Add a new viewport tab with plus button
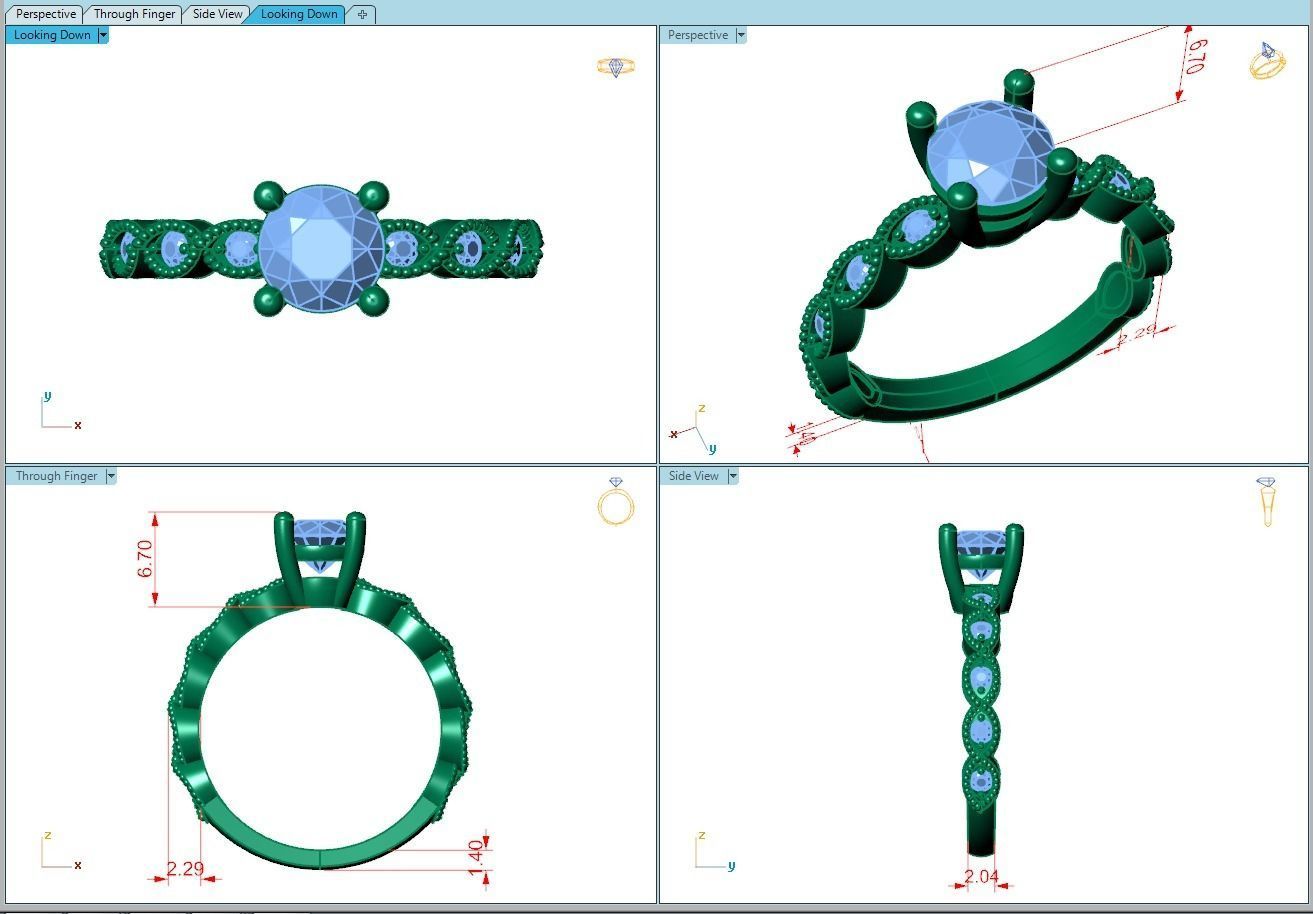The image size is (1313, 914). pyautogui.click(x=362, y=14)
